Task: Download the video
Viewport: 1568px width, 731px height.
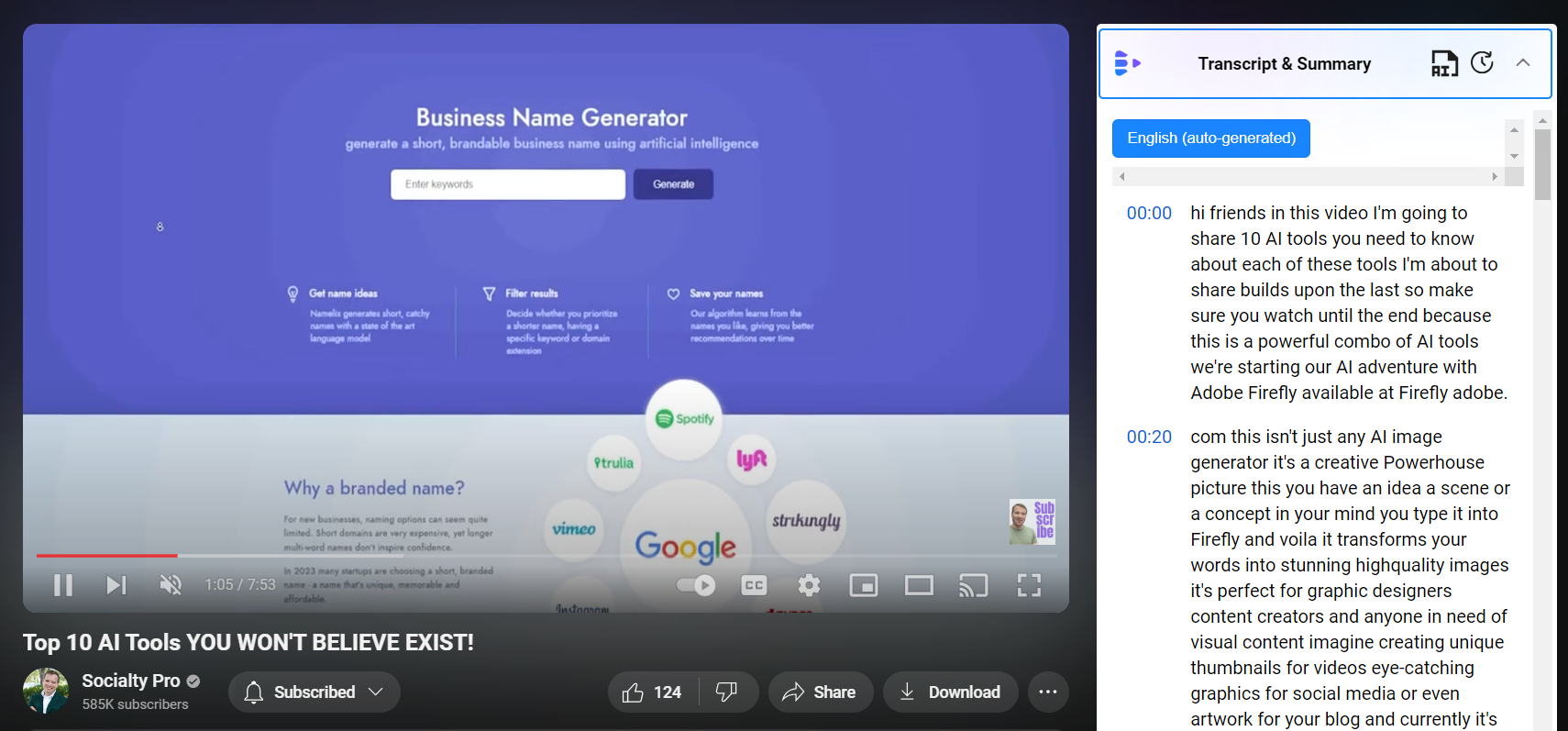Action: coord(950,692)
